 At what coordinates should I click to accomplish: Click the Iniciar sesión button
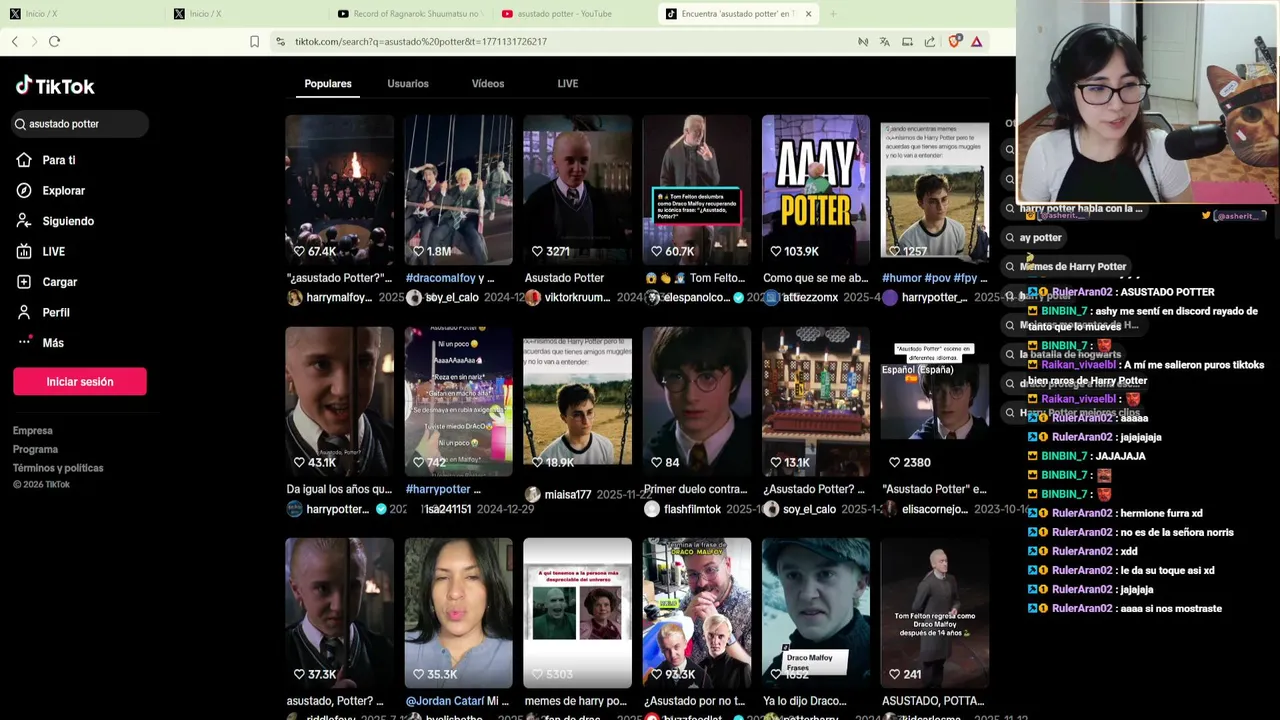pos(80,382)
